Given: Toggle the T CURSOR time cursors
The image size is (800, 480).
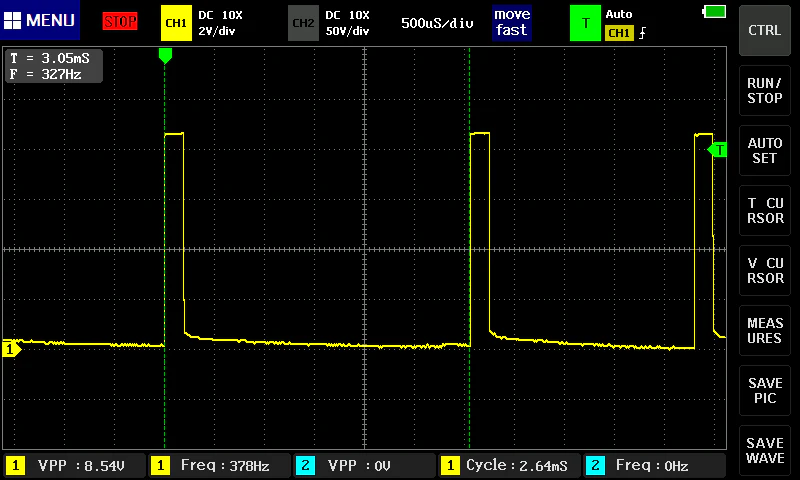Looking at the screenshot, I should point(764,210).
